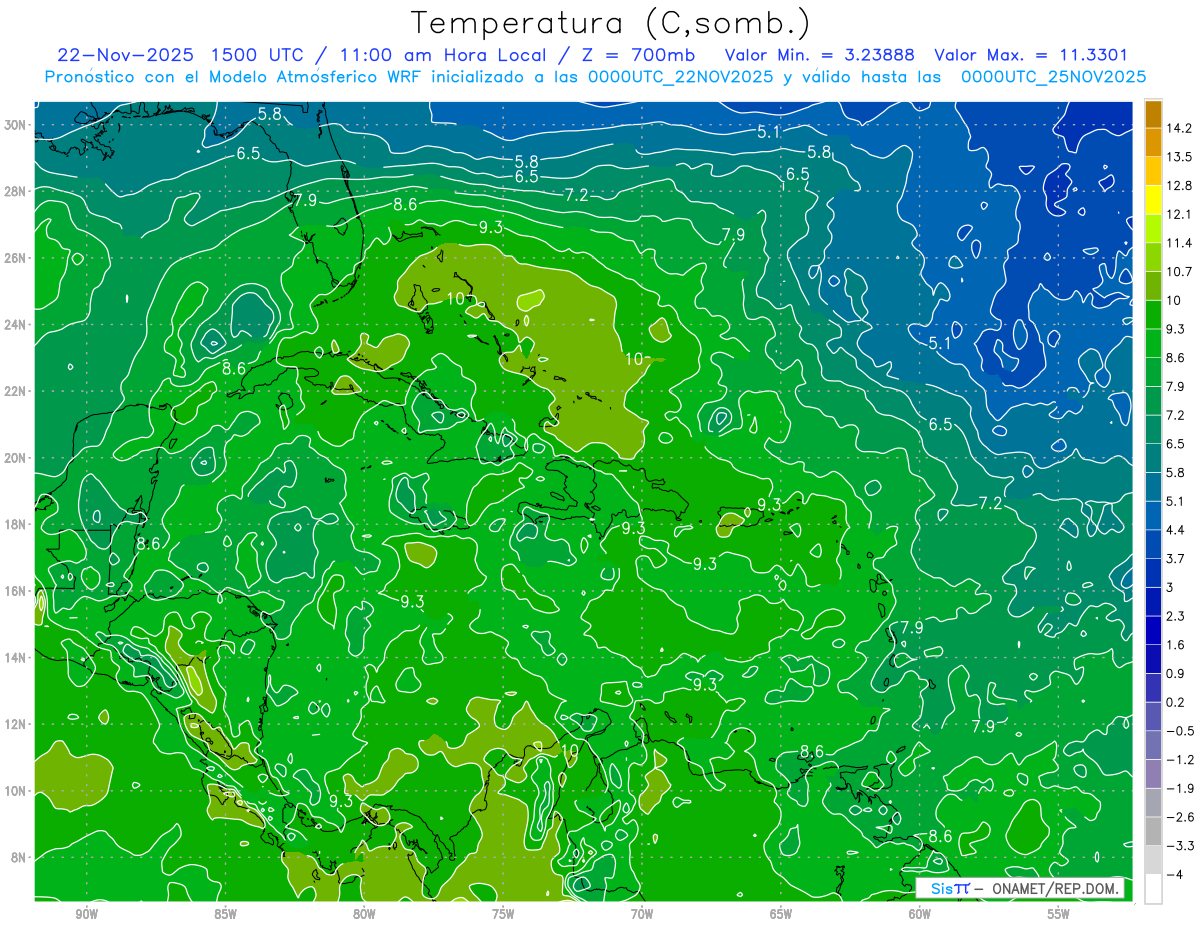The image size is (1200, 927).
Task: Click the '11:00 am Hora Local' text
Action: [442, 54]
